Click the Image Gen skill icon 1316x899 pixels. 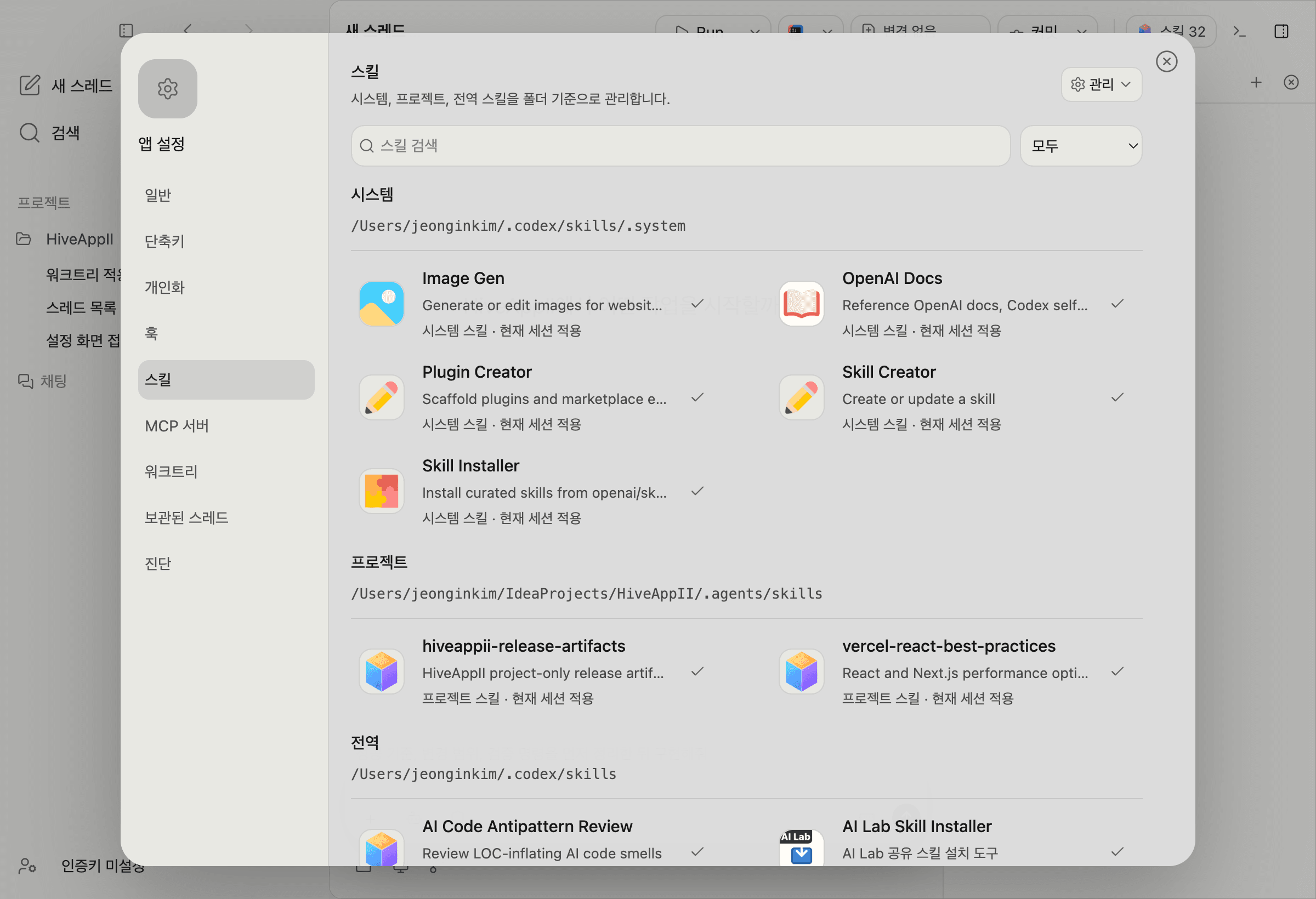[381, 304]
